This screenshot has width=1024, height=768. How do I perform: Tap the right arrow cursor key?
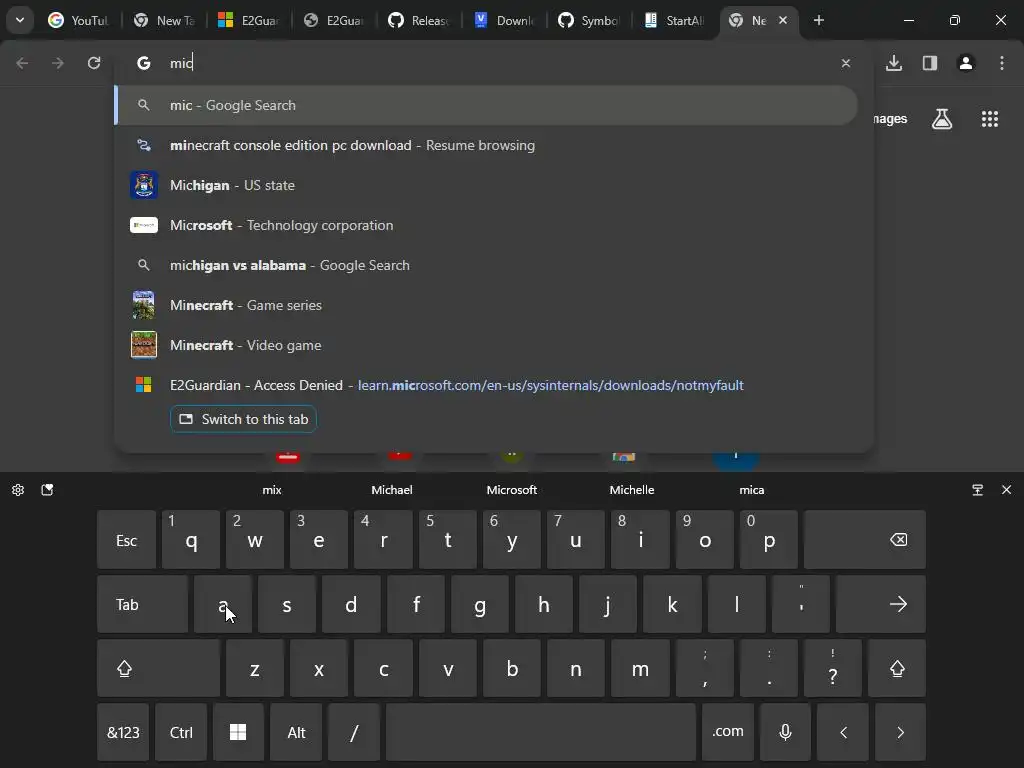click(x=901, y=732)
